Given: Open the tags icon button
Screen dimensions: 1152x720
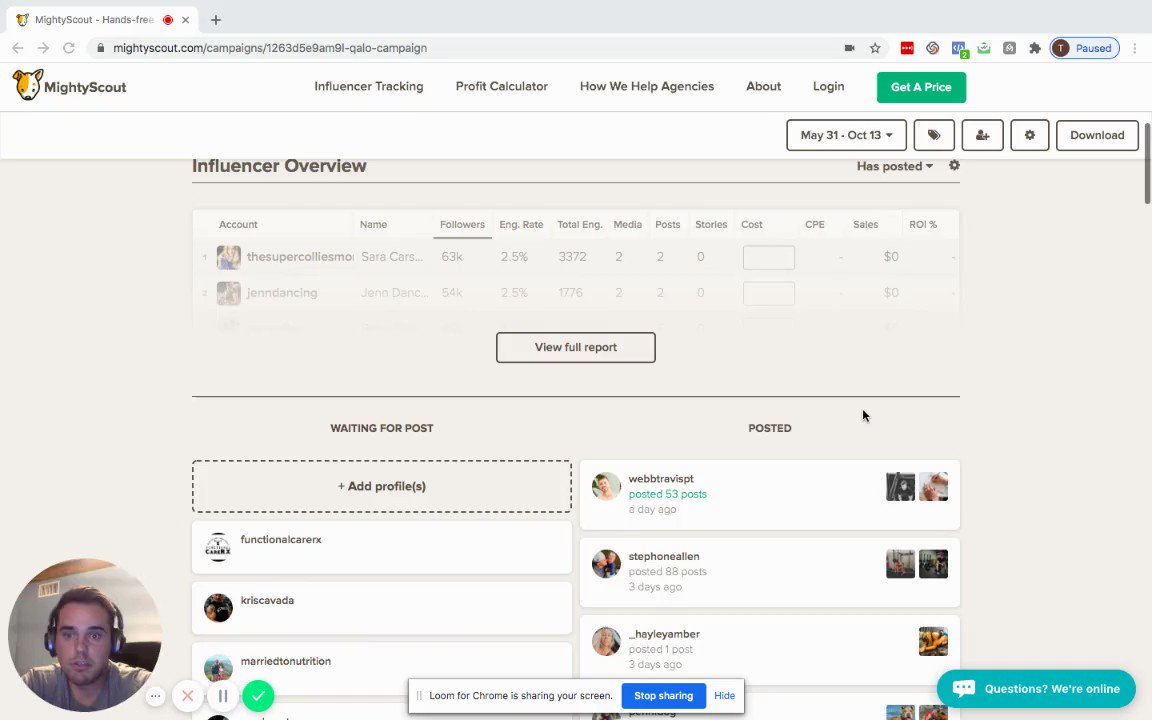Looking at the screenshot, I should tap(934, 135).
